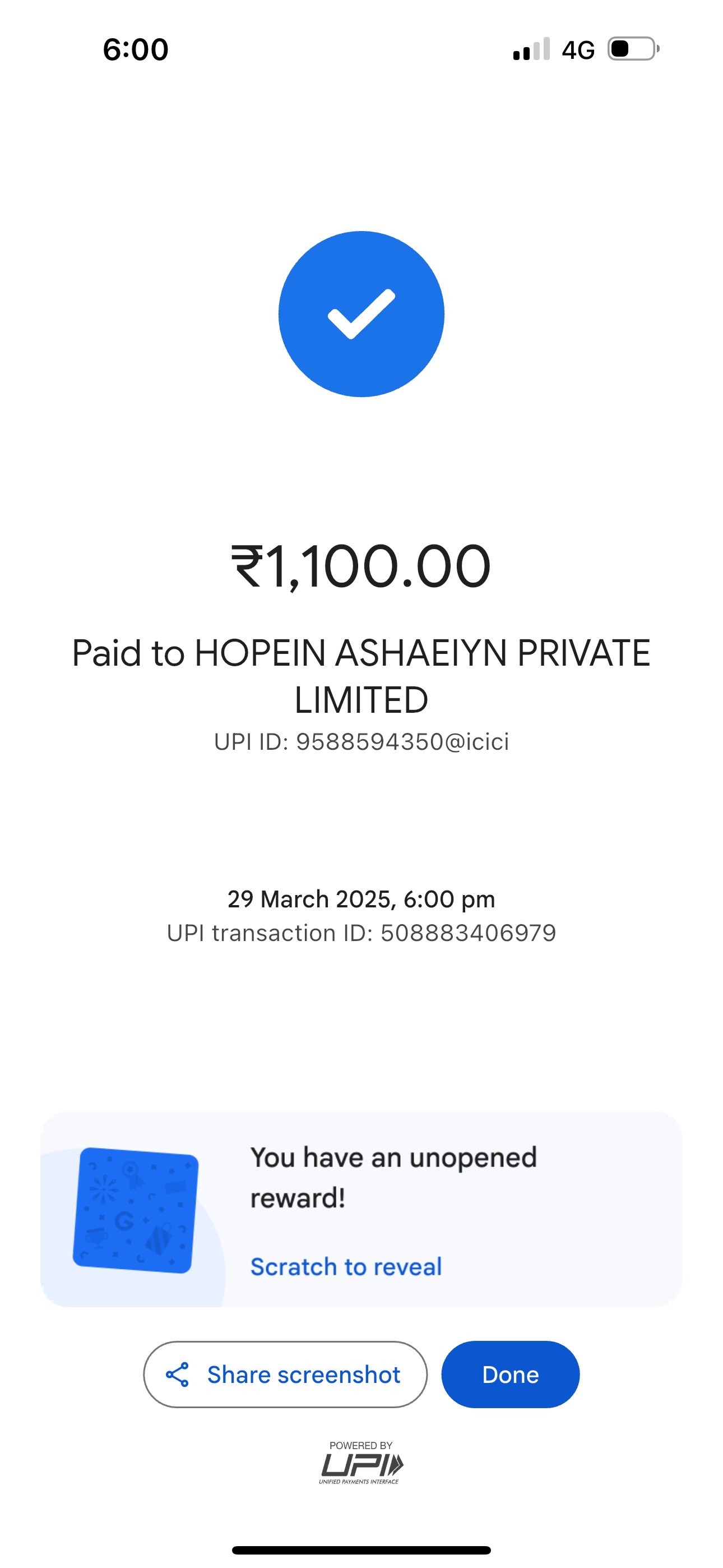
Task: Tap the 4G network indicator
Action: 577,50
